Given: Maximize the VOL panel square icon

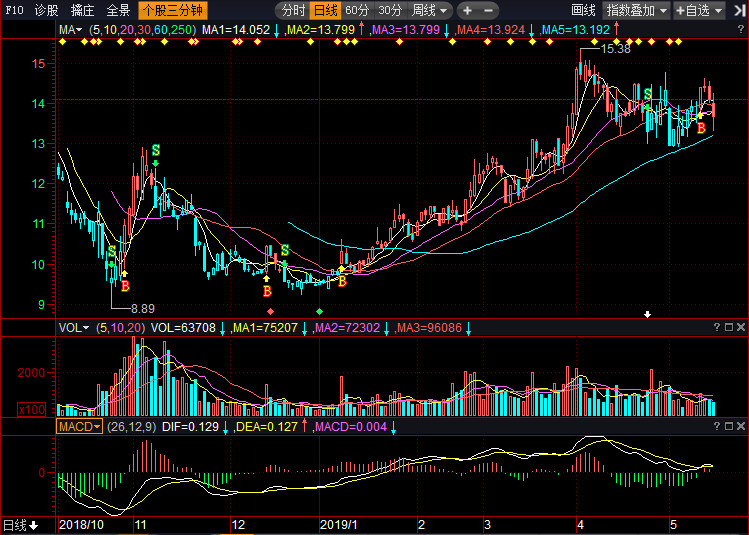Looking at the screenshot, I should 729,327.
